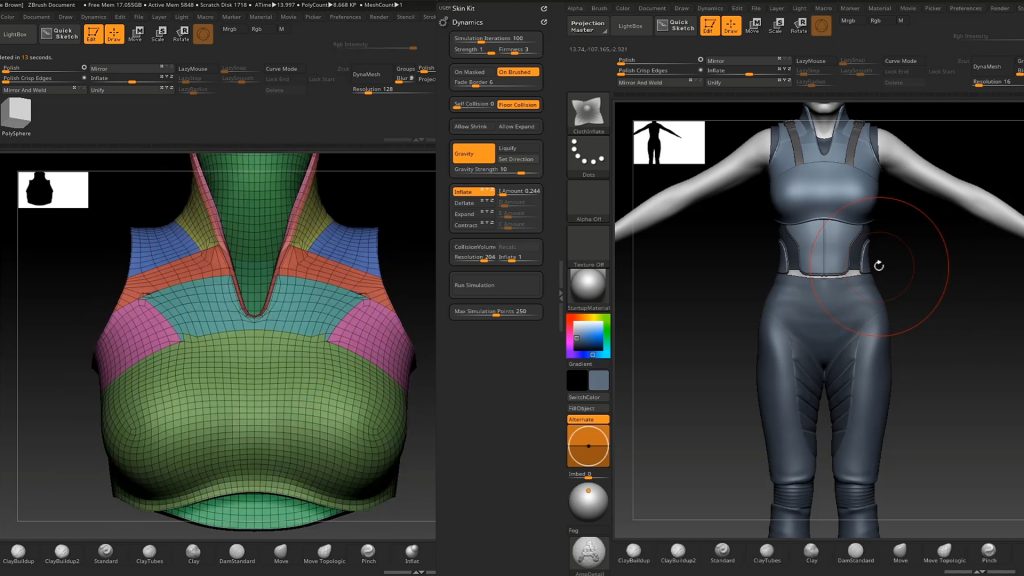Open the Alpha menu
Screen dimensions: 1024x576
(x=574, y=8)
